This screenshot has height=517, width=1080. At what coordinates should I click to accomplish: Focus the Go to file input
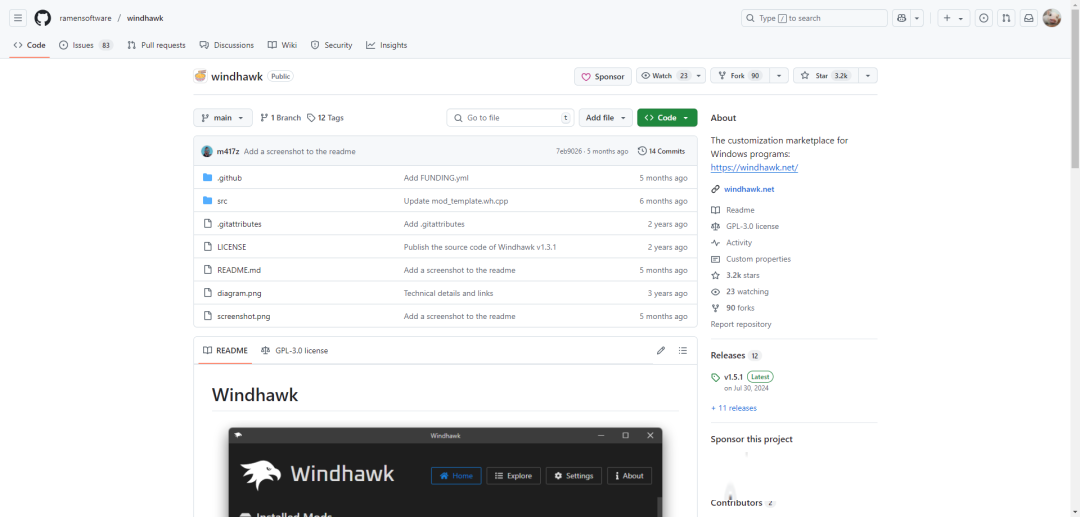click(510, 118)
